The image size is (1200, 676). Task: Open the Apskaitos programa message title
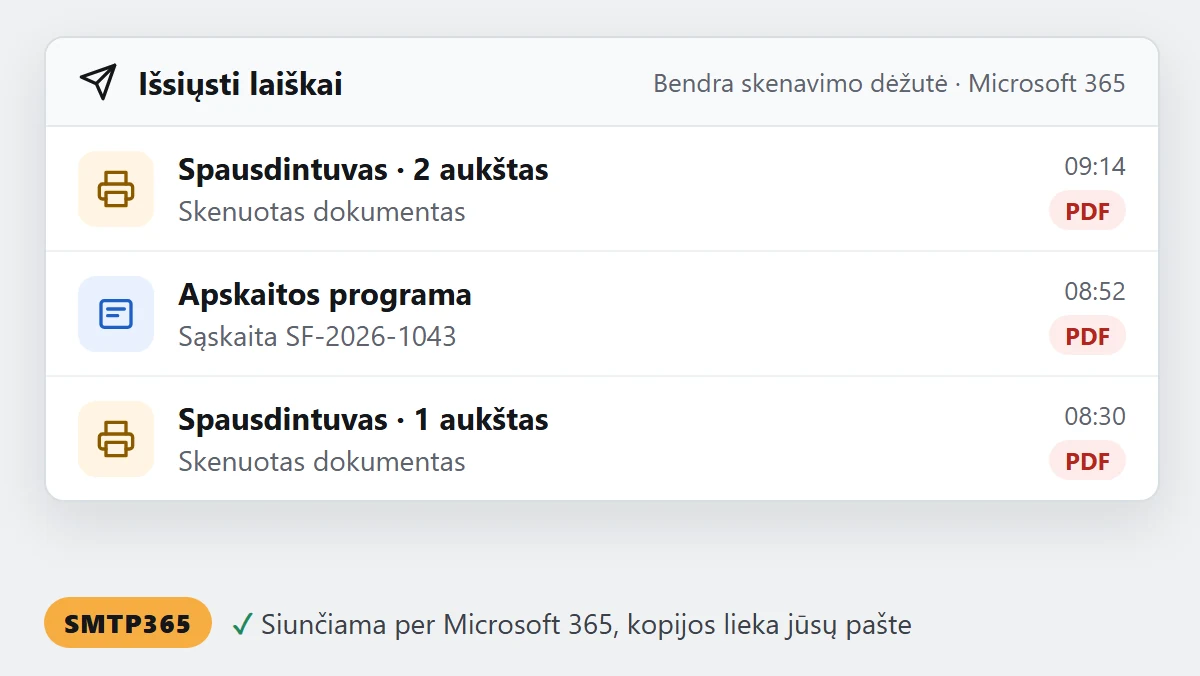325,294
